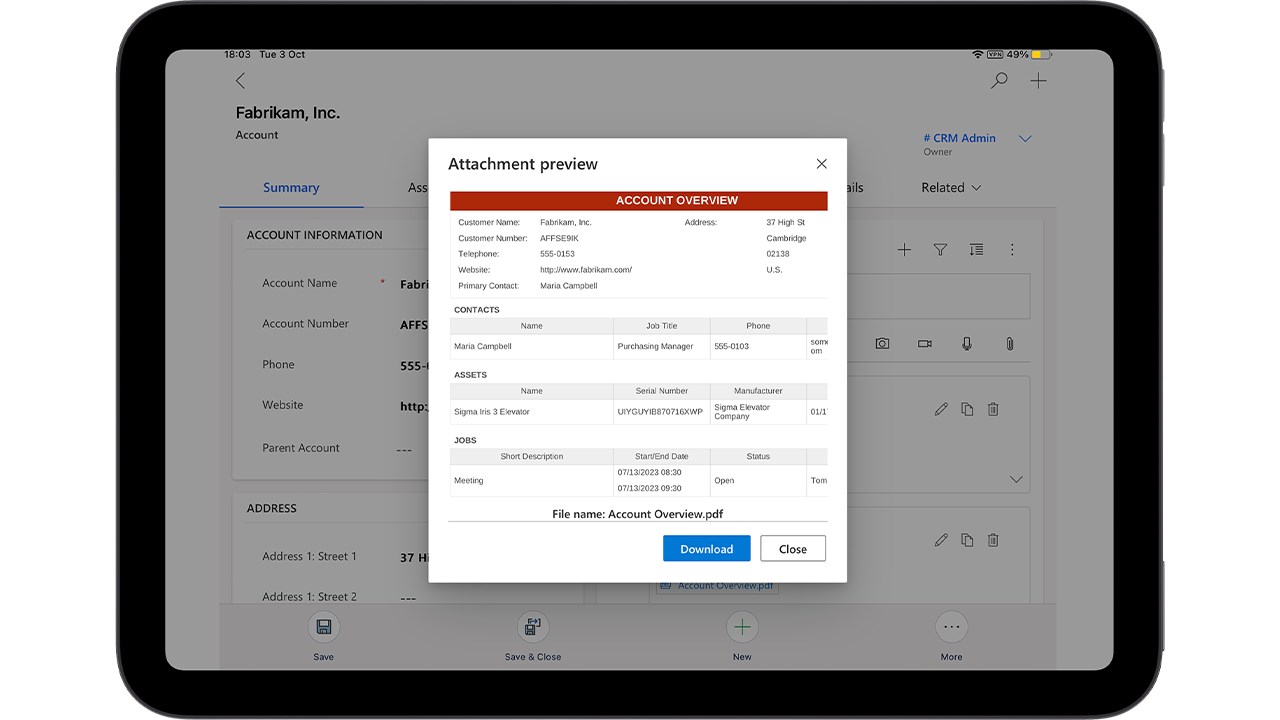This screenshot has width=1280, height=720.
Task: Edit the second timeline note pencil icon
Action: (941, 540)
